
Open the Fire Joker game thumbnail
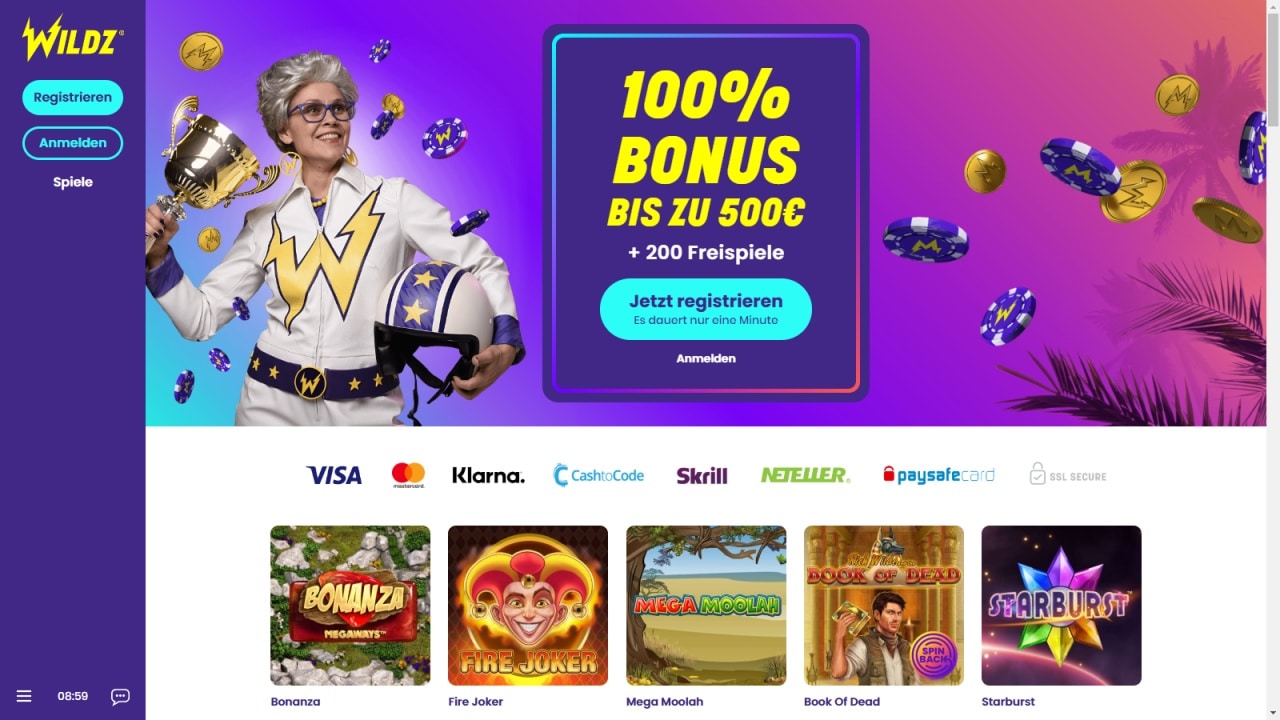pos(528,605)
